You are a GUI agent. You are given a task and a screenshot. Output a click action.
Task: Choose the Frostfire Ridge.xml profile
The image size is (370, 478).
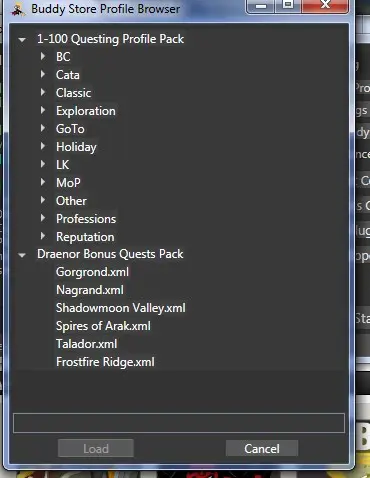pyautogui.click(x=105, y=362)
